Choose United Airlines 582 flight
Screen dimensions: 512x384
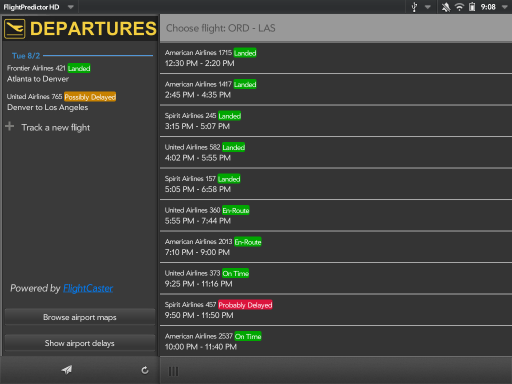coord(336,152)
